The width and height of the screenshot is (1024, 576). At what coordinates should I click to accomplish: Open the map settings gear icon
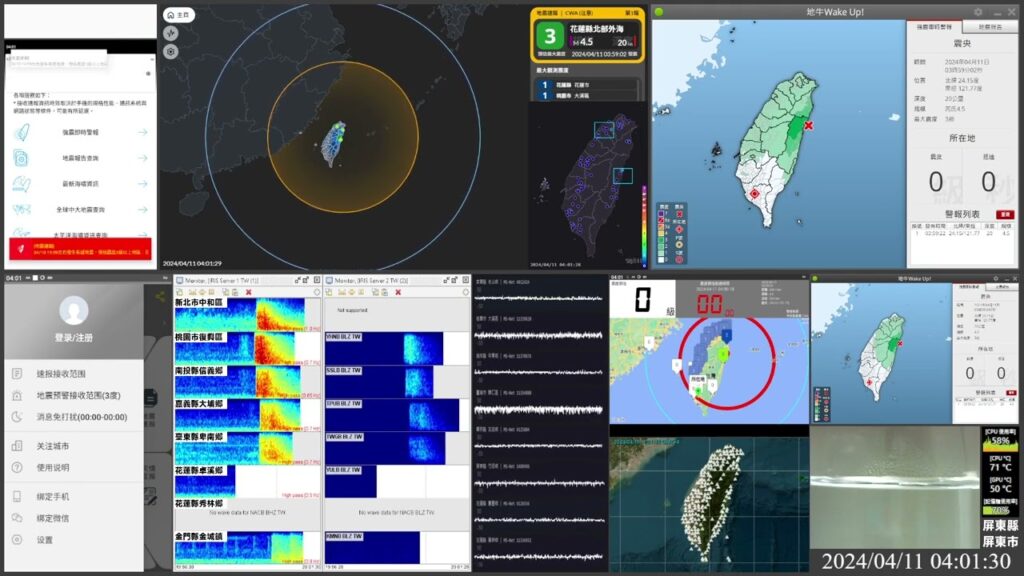pos(169,51)
